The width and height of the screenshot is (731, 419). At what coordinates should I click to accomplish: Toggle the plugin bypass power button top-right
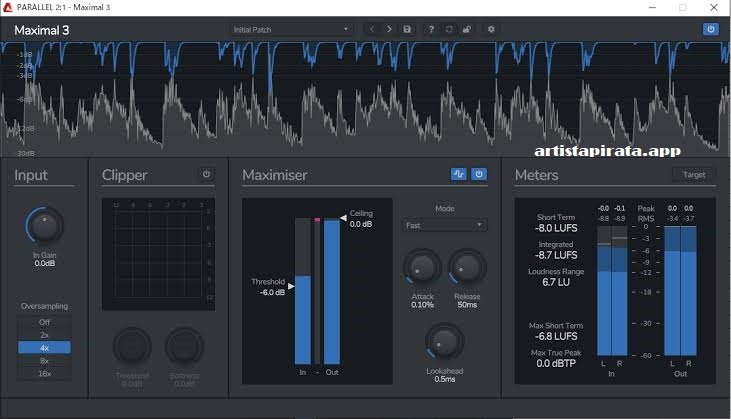[710, 29]
